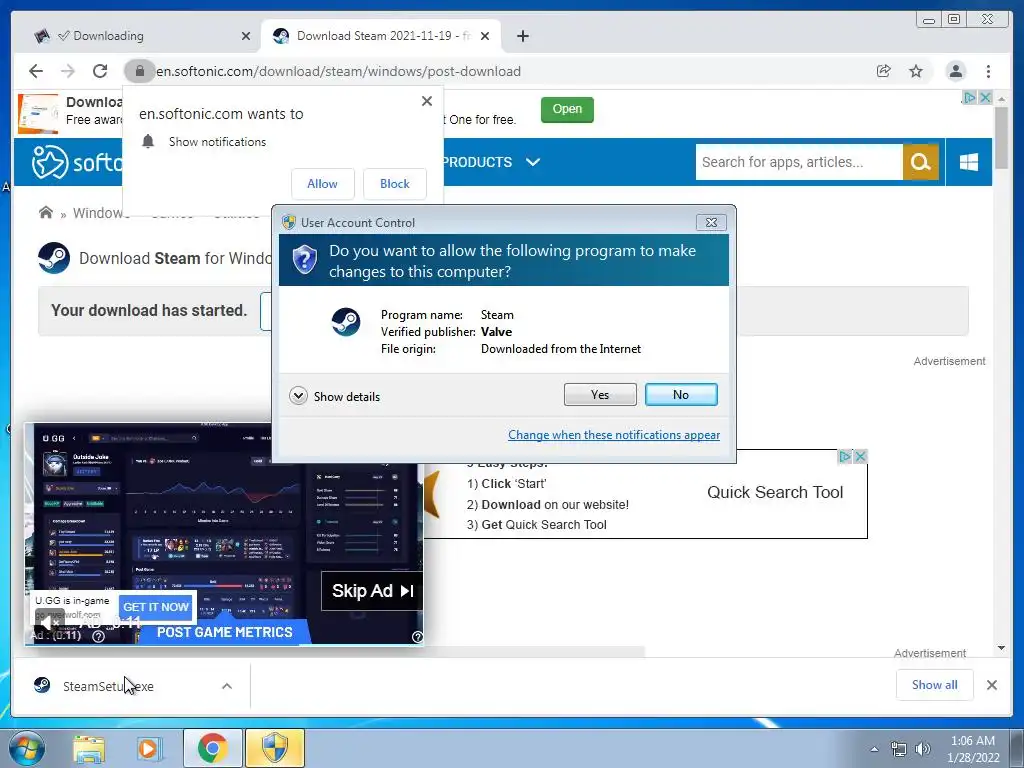The height and width of the screenshot is (768, 1024).
Task: Open Chrome three-dot menu
Action: (988, 71)
